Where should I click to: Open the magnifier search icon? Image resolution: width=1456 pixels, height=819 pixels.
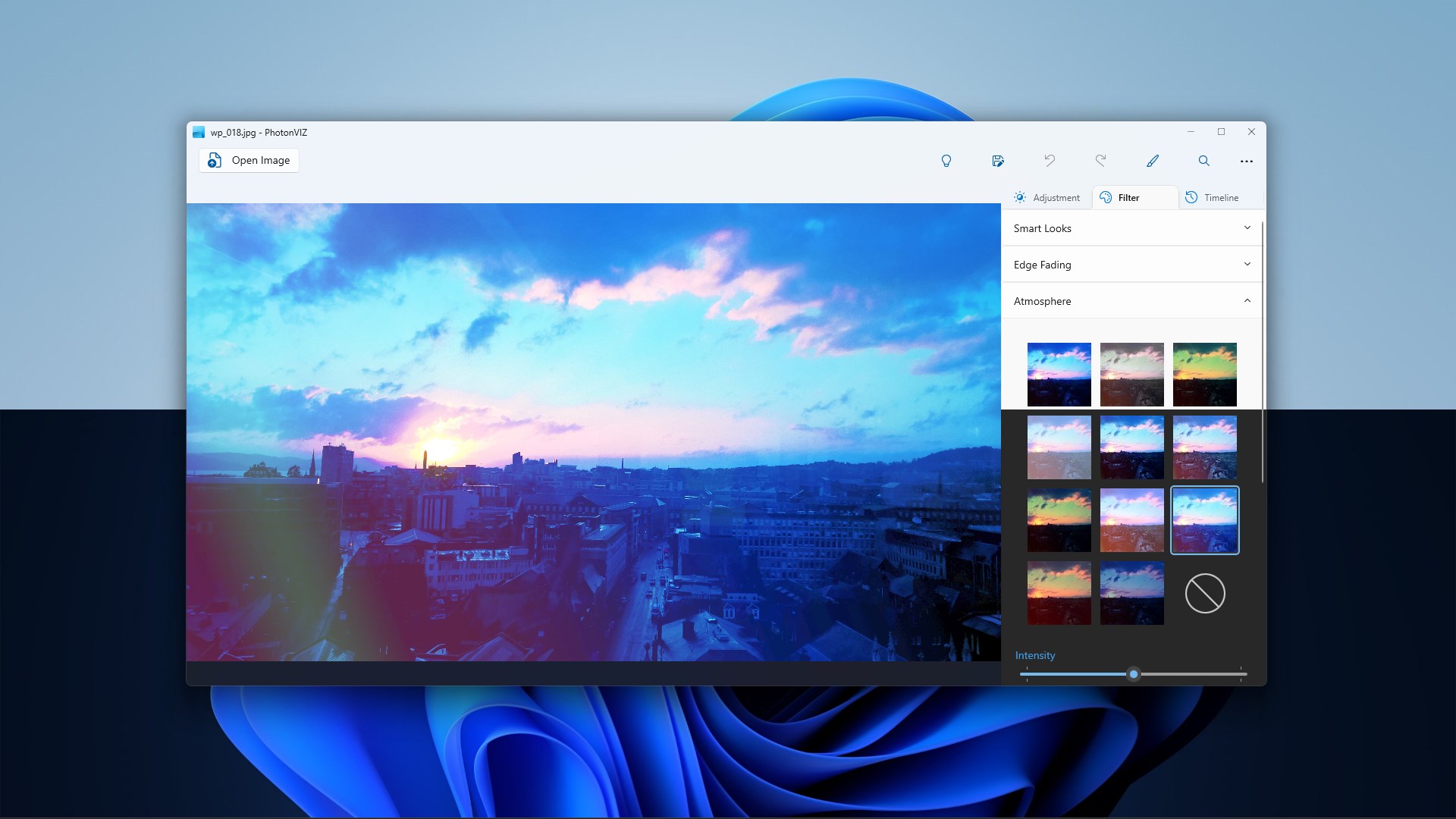pyautogui.click(x=1203, y=161)
